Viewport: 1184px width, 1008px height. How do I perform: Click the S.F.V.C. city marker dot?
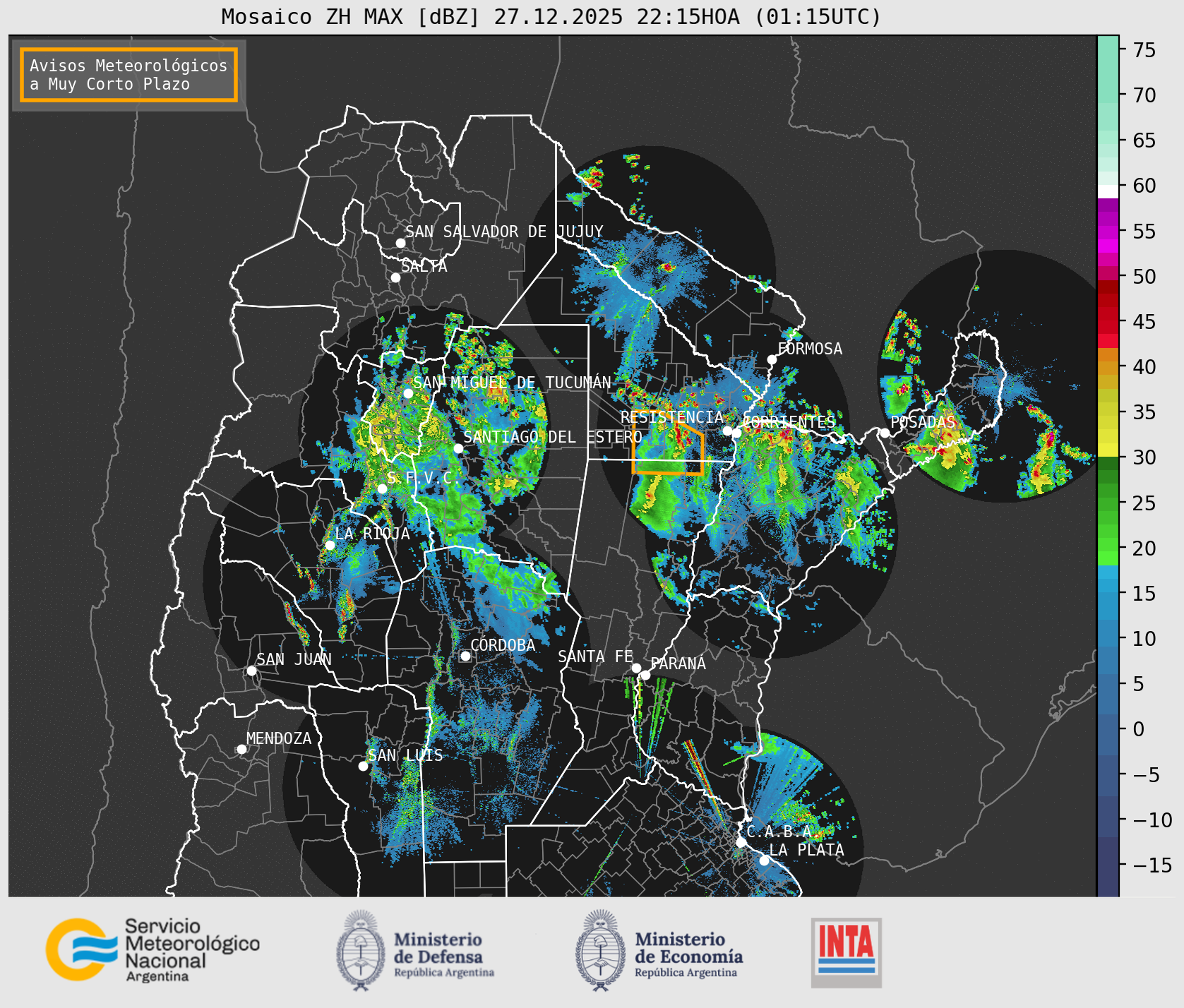click(x=382, y=488)
